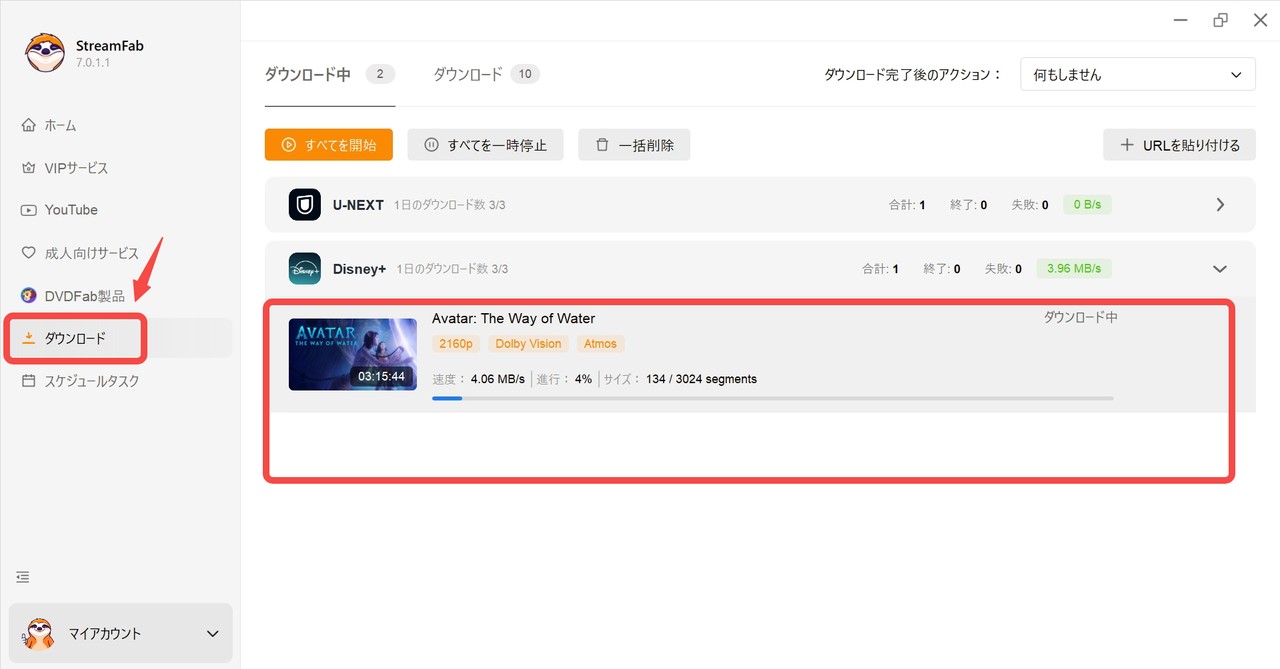Viewport: 1280px width, 669px height.
Task: Open VIPサービス in the sidebar
Action: [x=75, y=168]
